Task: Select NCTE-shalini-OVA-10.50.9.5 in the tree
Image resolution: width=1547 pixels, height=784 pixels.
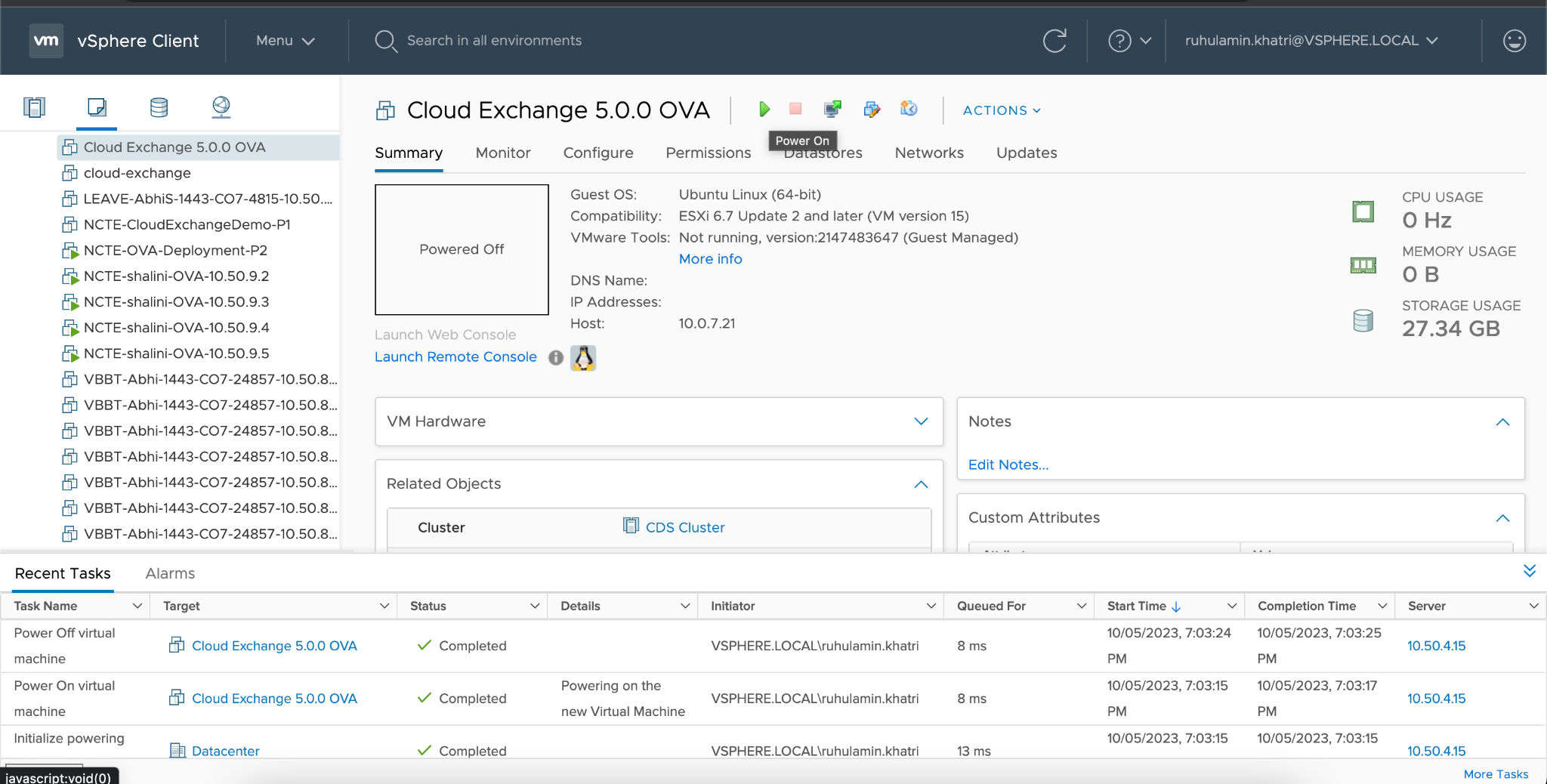Action: point(176,353)
